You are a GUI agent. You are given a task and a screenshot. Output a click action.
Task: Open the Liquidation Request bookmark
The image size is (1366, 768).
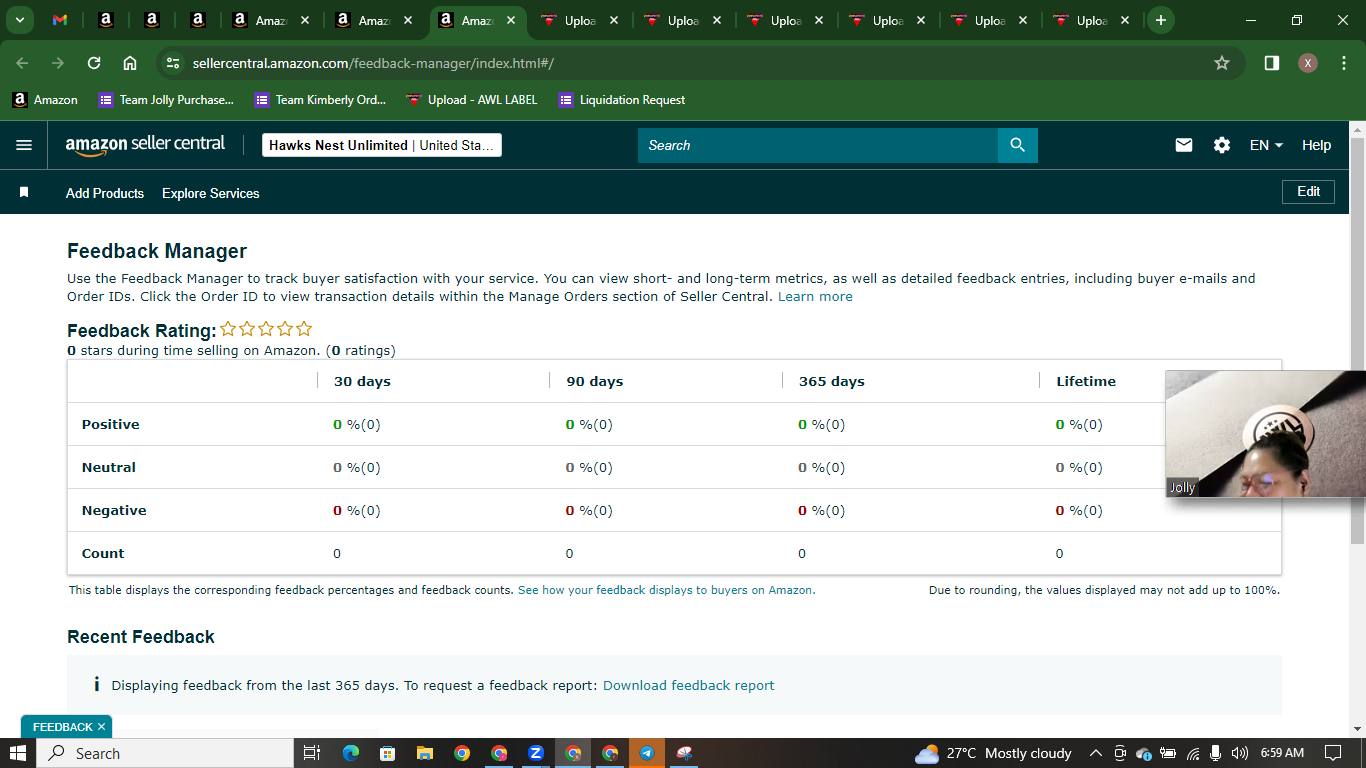click(x=622, y=100)
